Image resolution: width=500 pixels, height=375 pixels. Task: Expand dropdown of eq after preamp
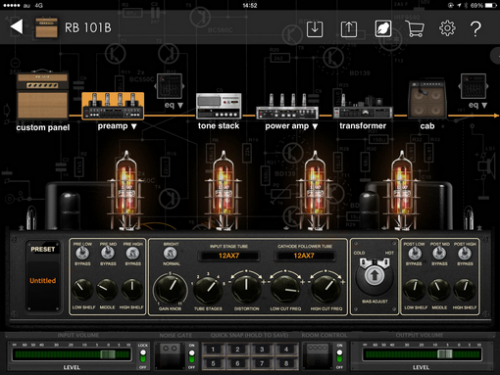(180, 105)
